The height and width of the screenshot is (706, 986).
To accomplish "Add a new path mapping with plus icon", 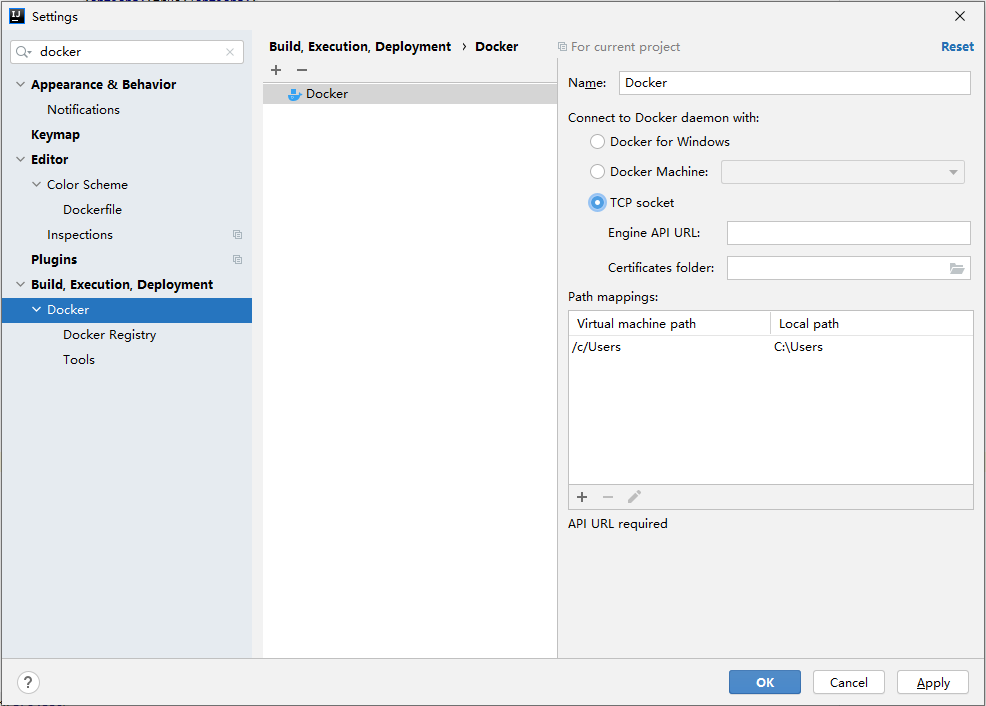I will point(582,497).
